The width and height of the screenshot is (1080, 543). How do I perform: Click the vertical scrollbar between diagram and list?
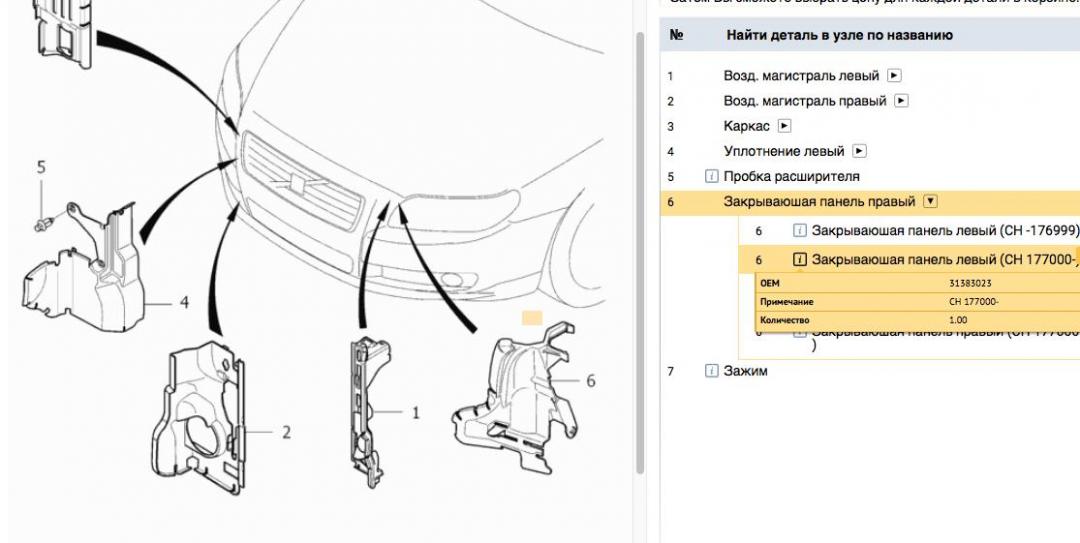(640, 250)
